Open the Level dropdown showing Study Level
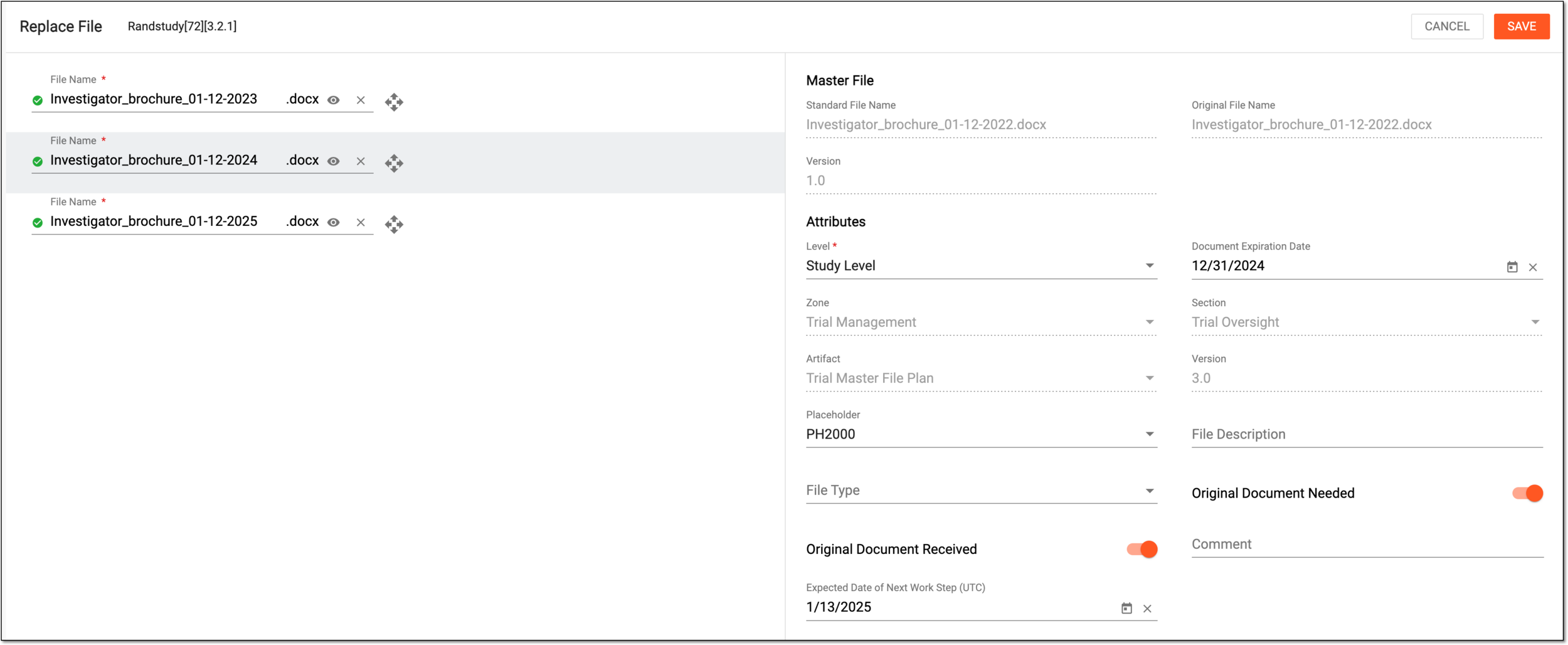The width and height of the screenshot is (1568, 645). pyautogui.click(x=981, y=266)
